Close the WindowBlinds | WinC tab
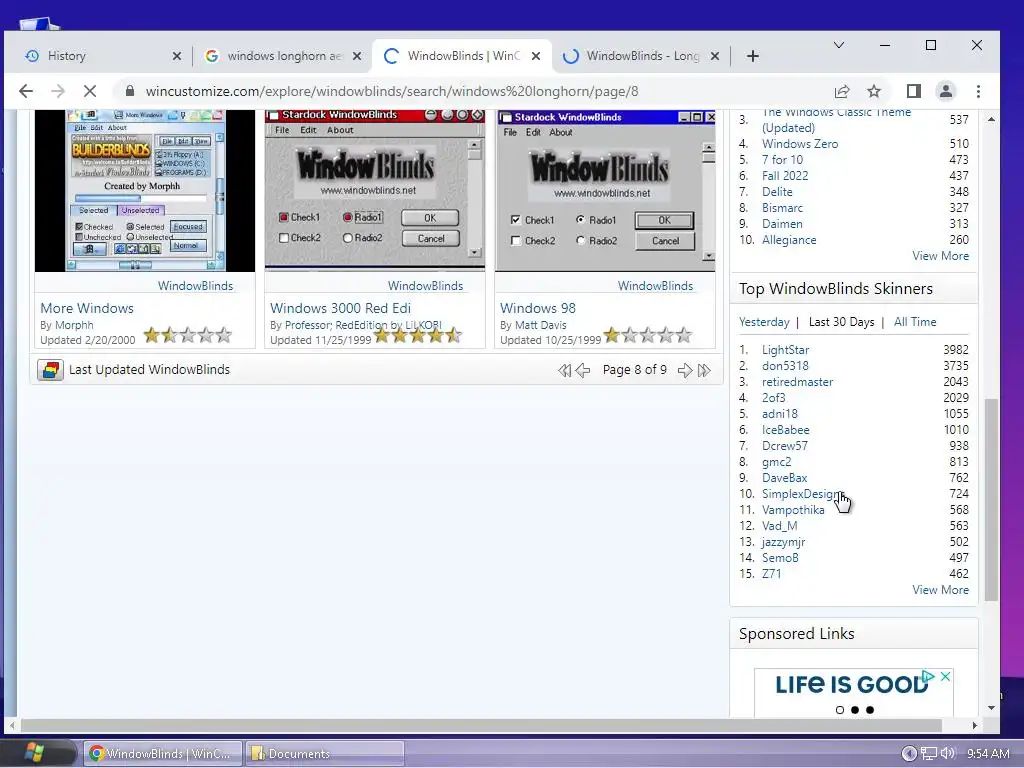This screenshot has width=1024, height=768. coord(536,56)
